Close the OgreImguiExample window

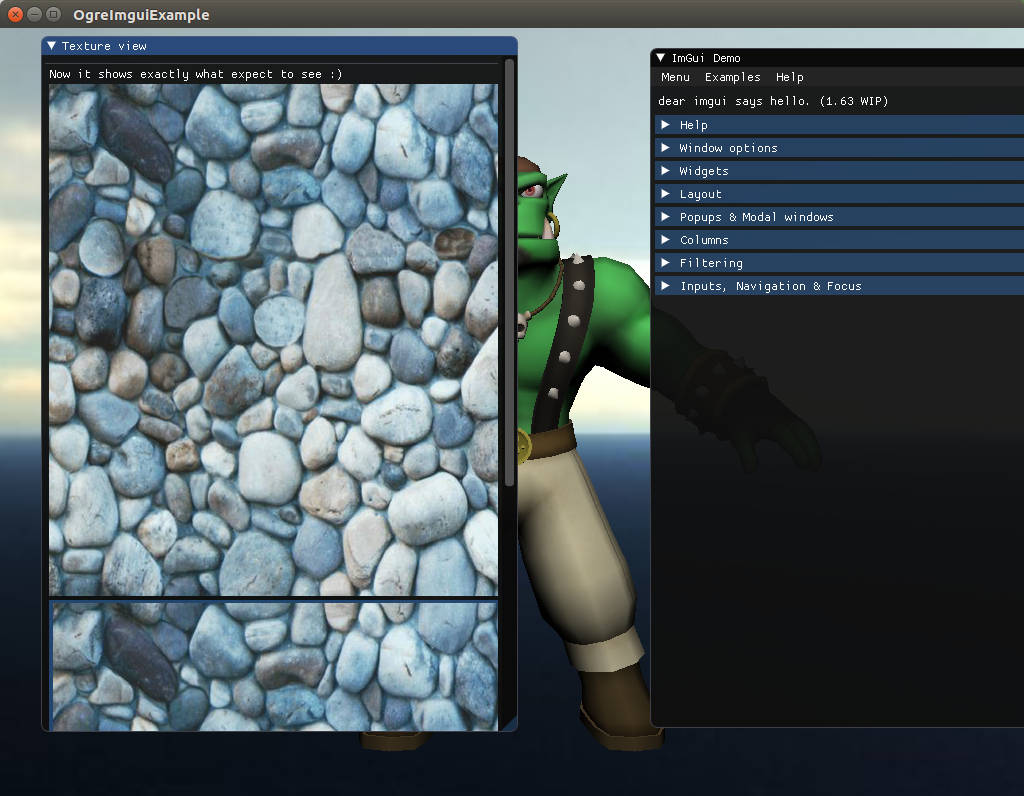coord(15,14)
